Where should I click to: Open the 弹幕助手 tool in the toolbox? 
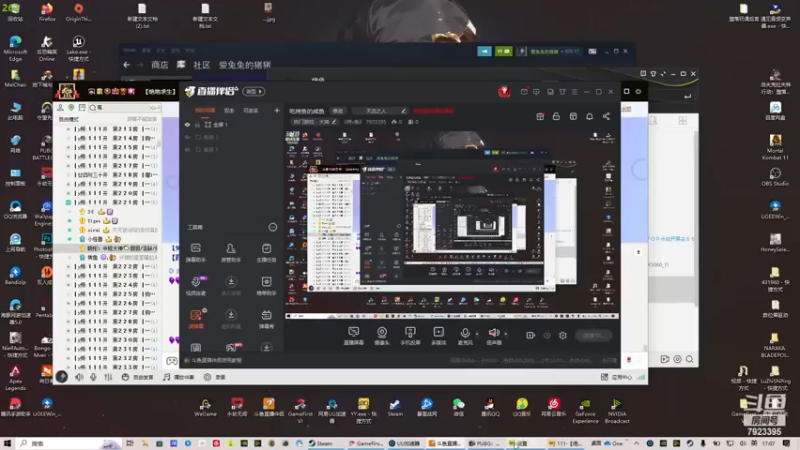coord(196,252)
